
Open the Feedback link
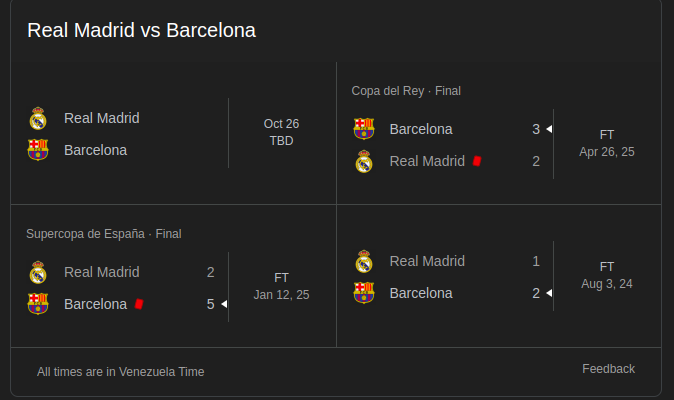(608, 369)
